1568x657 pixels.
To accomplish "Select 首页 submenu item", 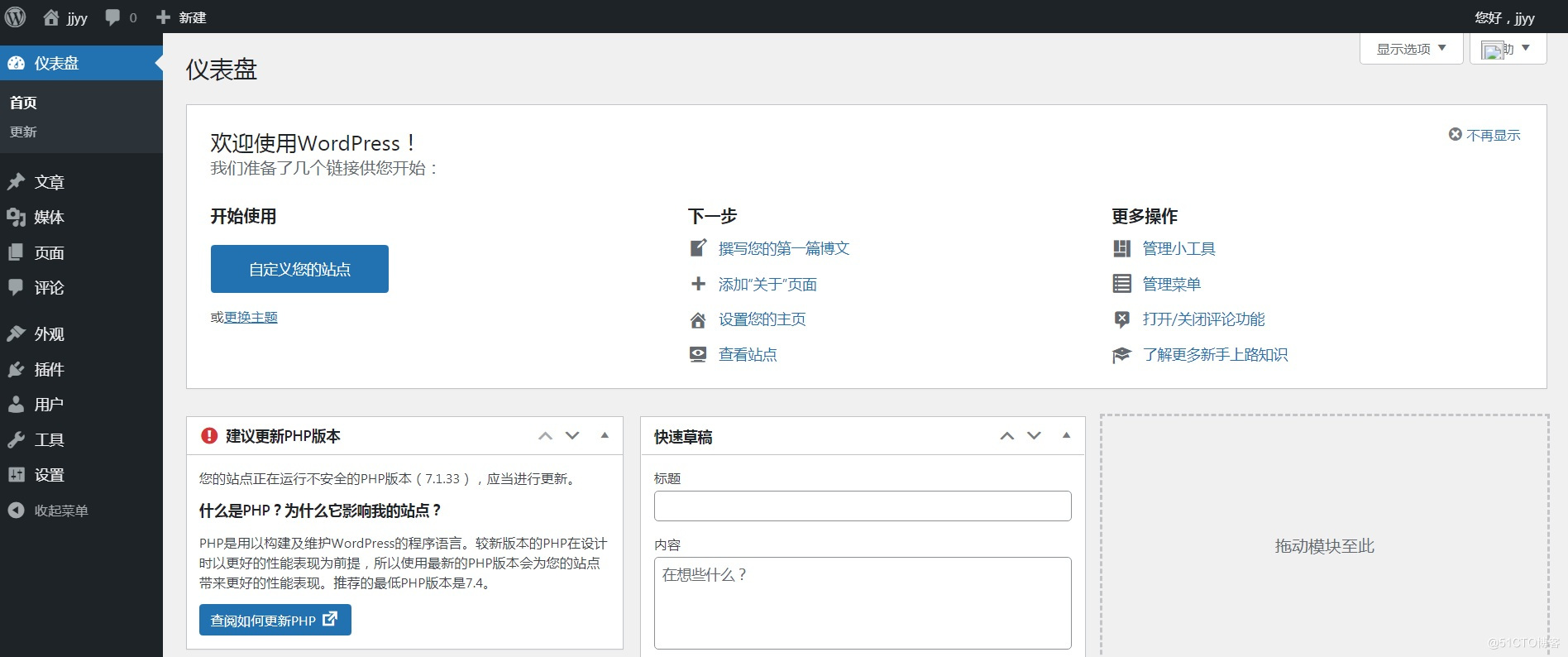I will pos(23,103).
